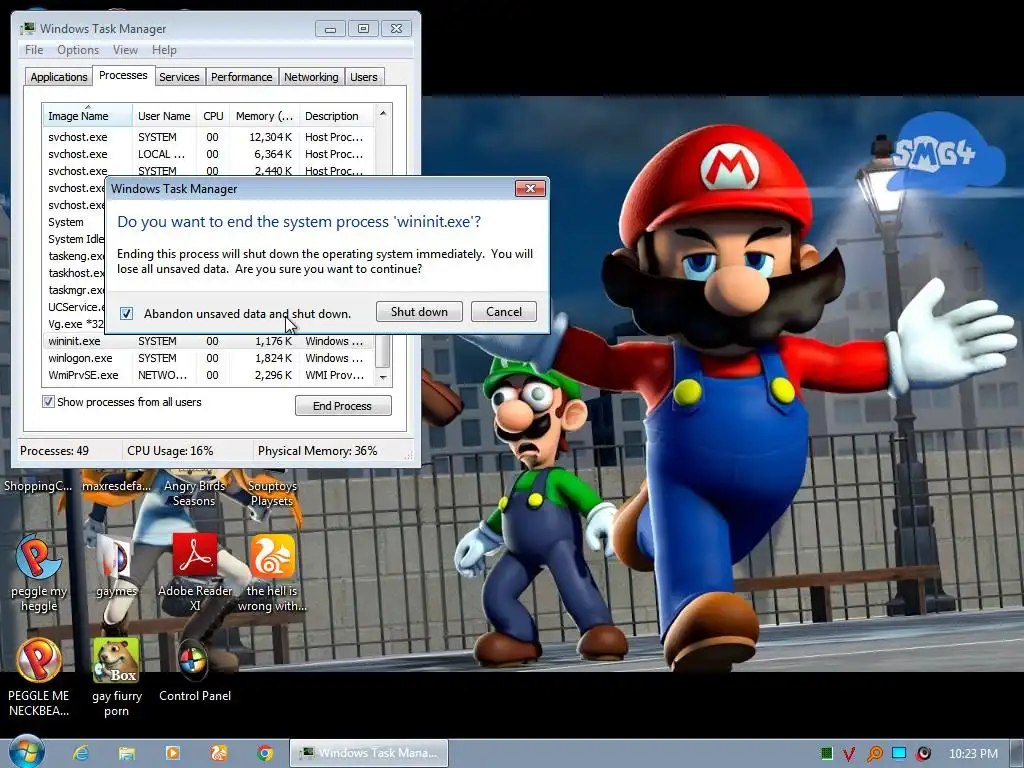Click the process list scroll-up arrow
The height and width of the screenshot is (768, 1024).
(x=383, y=114)
